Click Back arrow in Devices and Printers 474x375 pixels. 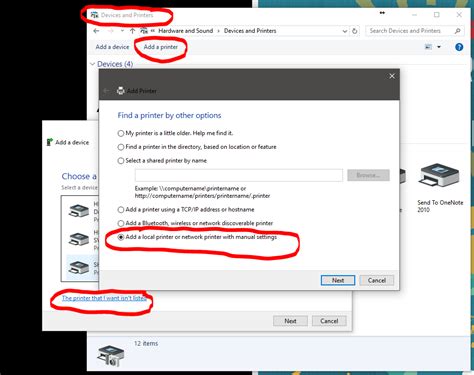pyautogui.click(x=96, y=31)
